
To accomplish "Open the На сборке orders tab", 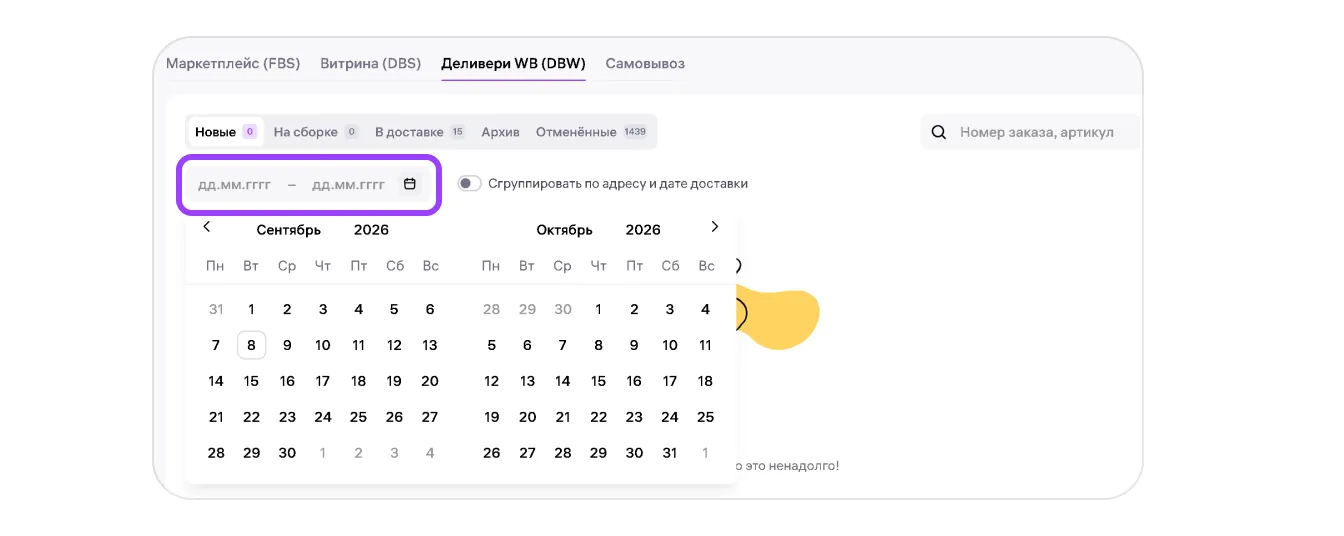I will click(316, 132).
